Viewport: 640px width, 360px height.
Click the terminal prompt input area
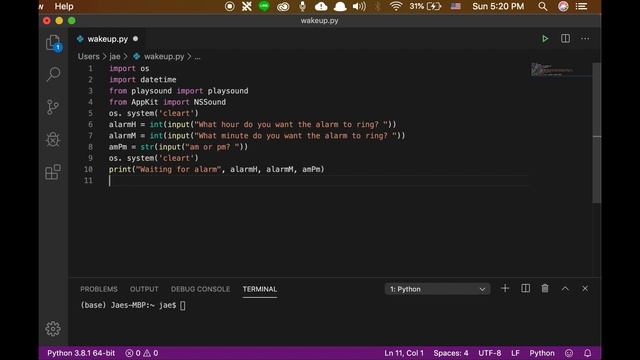click(182, 305)
